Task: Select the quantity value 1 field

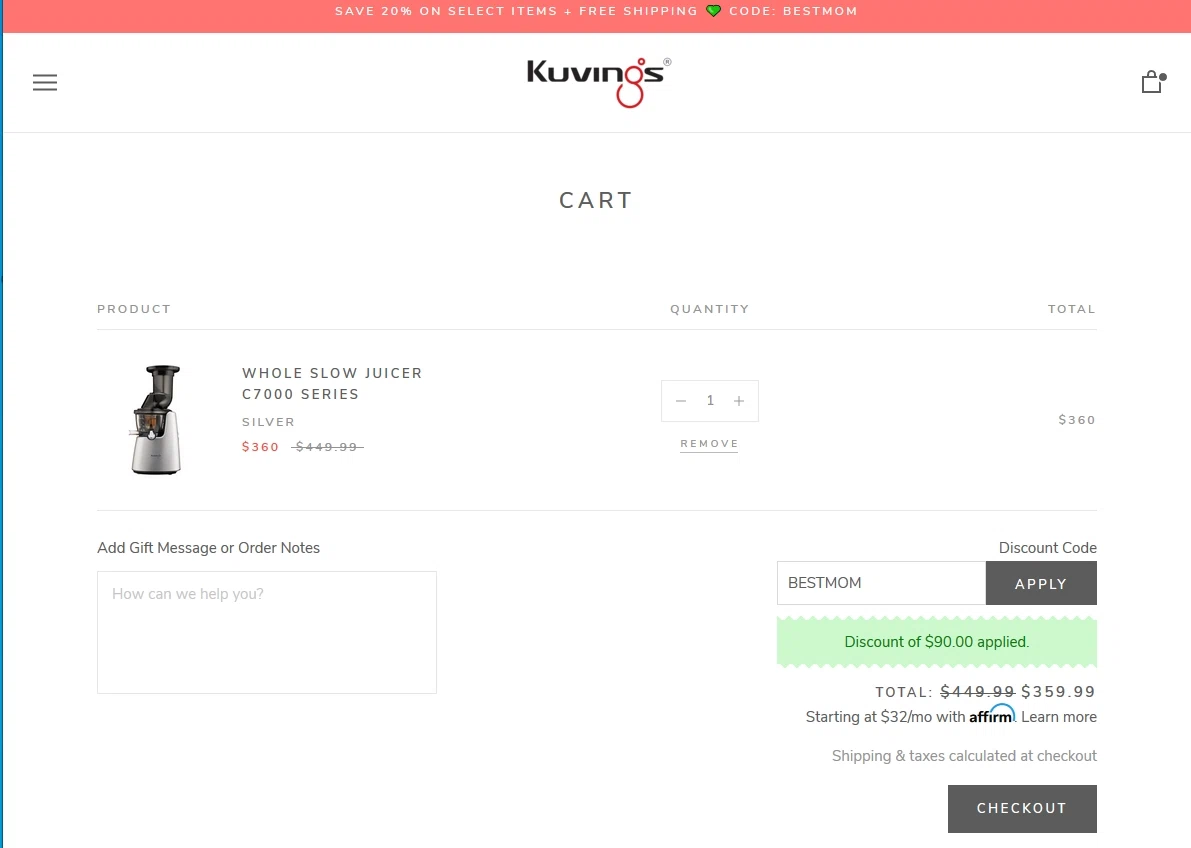Action: [710, 400]
